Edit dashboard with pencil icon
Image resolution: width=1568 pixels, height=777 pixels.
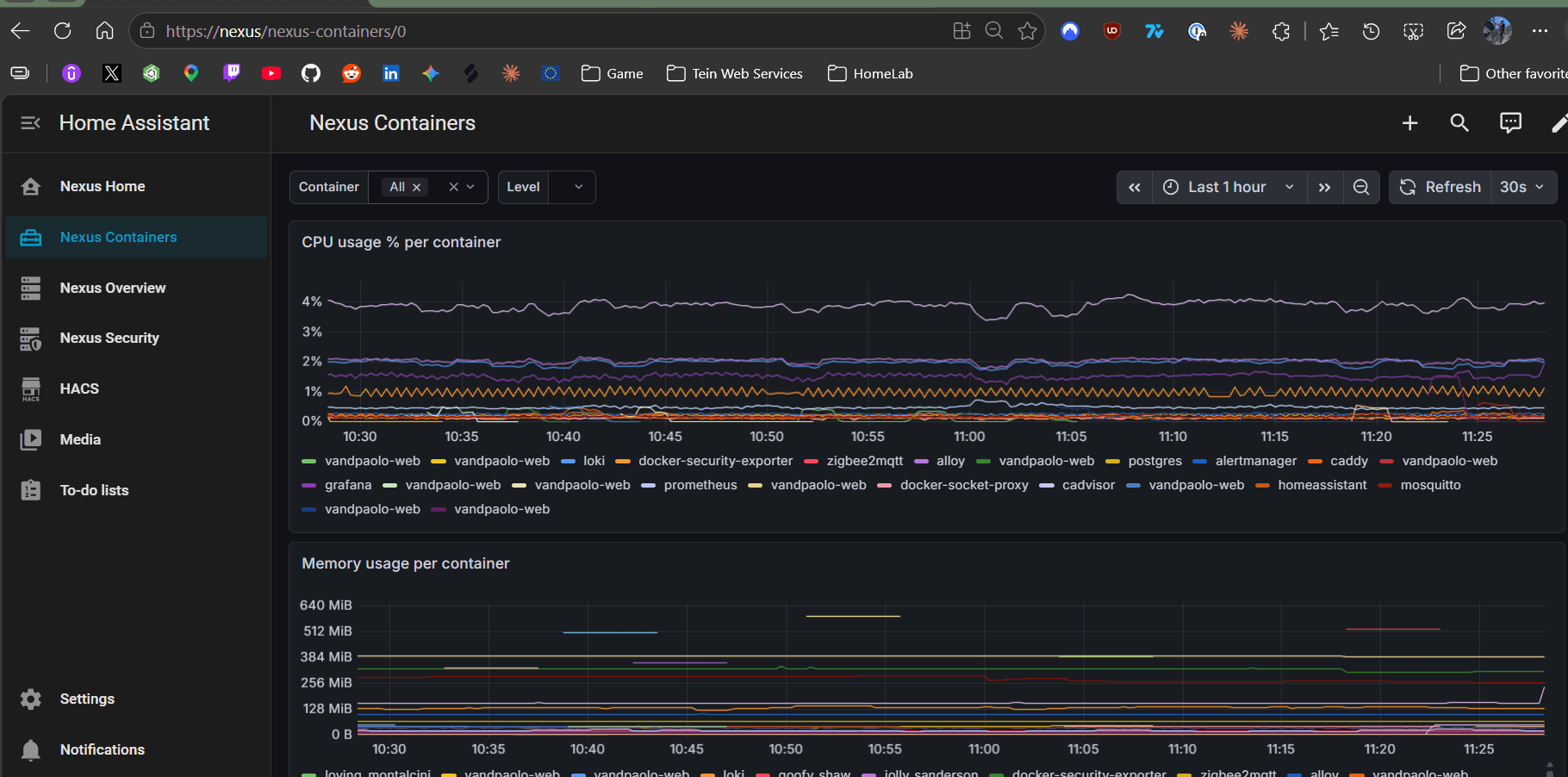[x=1559, y=123]
